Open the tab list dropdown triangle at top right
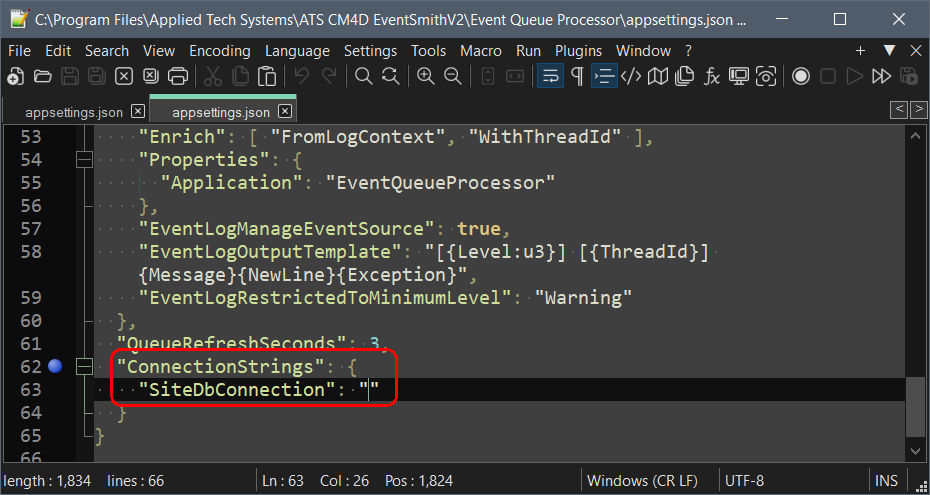This screenshot has width=930, height=495. click(x=889, y=50)
